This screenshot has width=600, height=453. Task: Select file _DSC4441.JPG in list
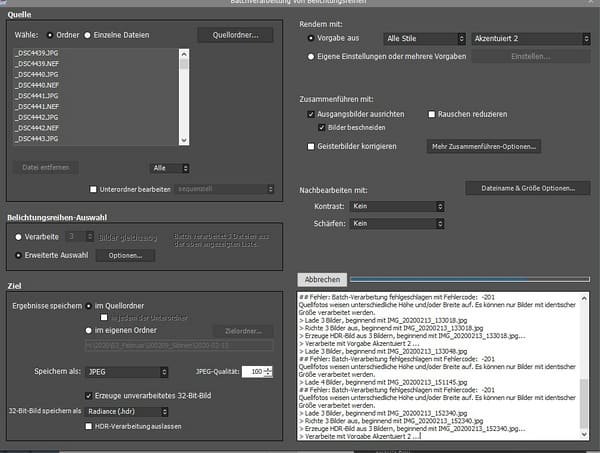[x=37, y=96]
